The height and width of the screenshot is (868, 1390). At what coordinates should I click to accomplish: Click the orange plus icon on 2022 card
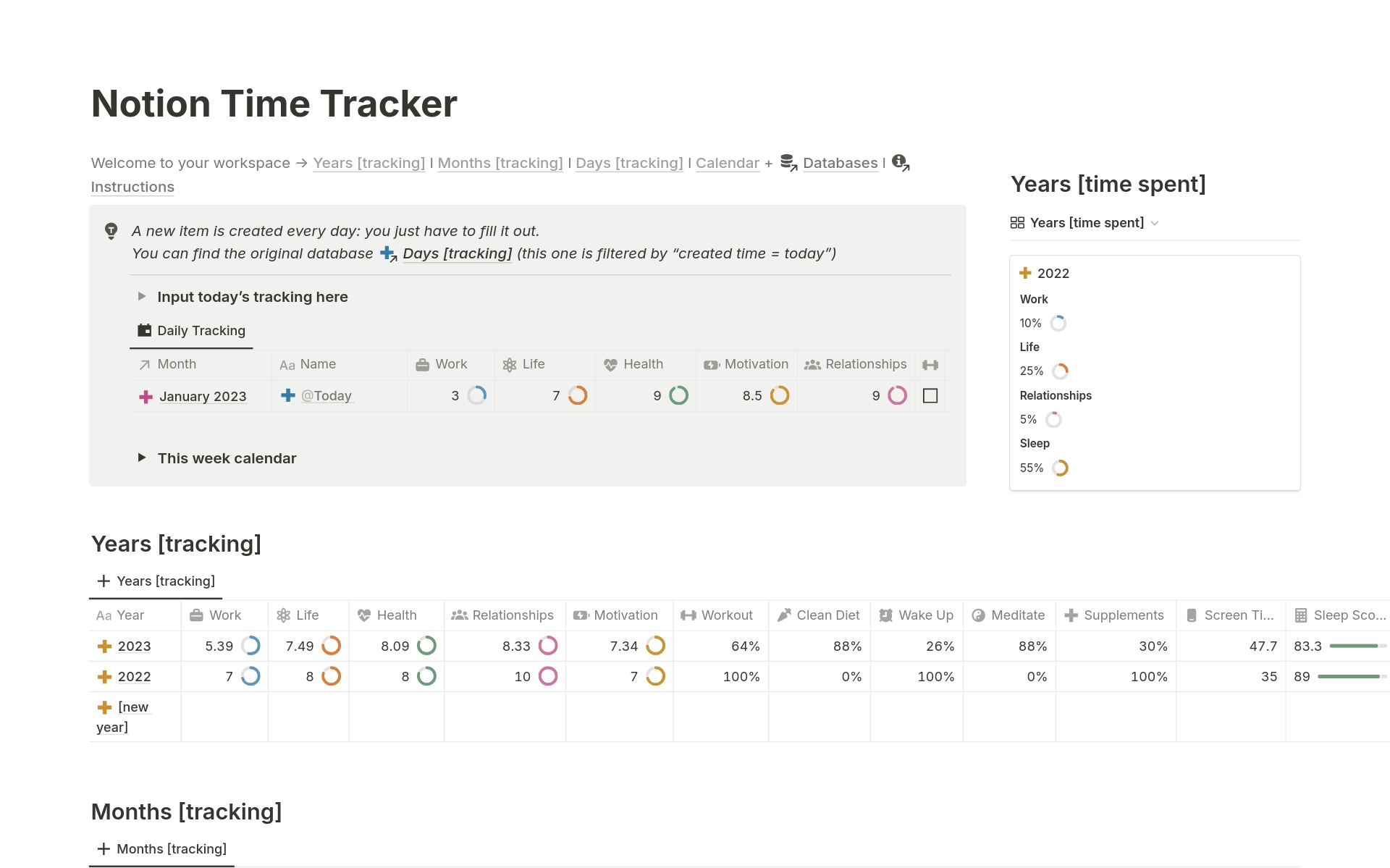coord(1025,273)
